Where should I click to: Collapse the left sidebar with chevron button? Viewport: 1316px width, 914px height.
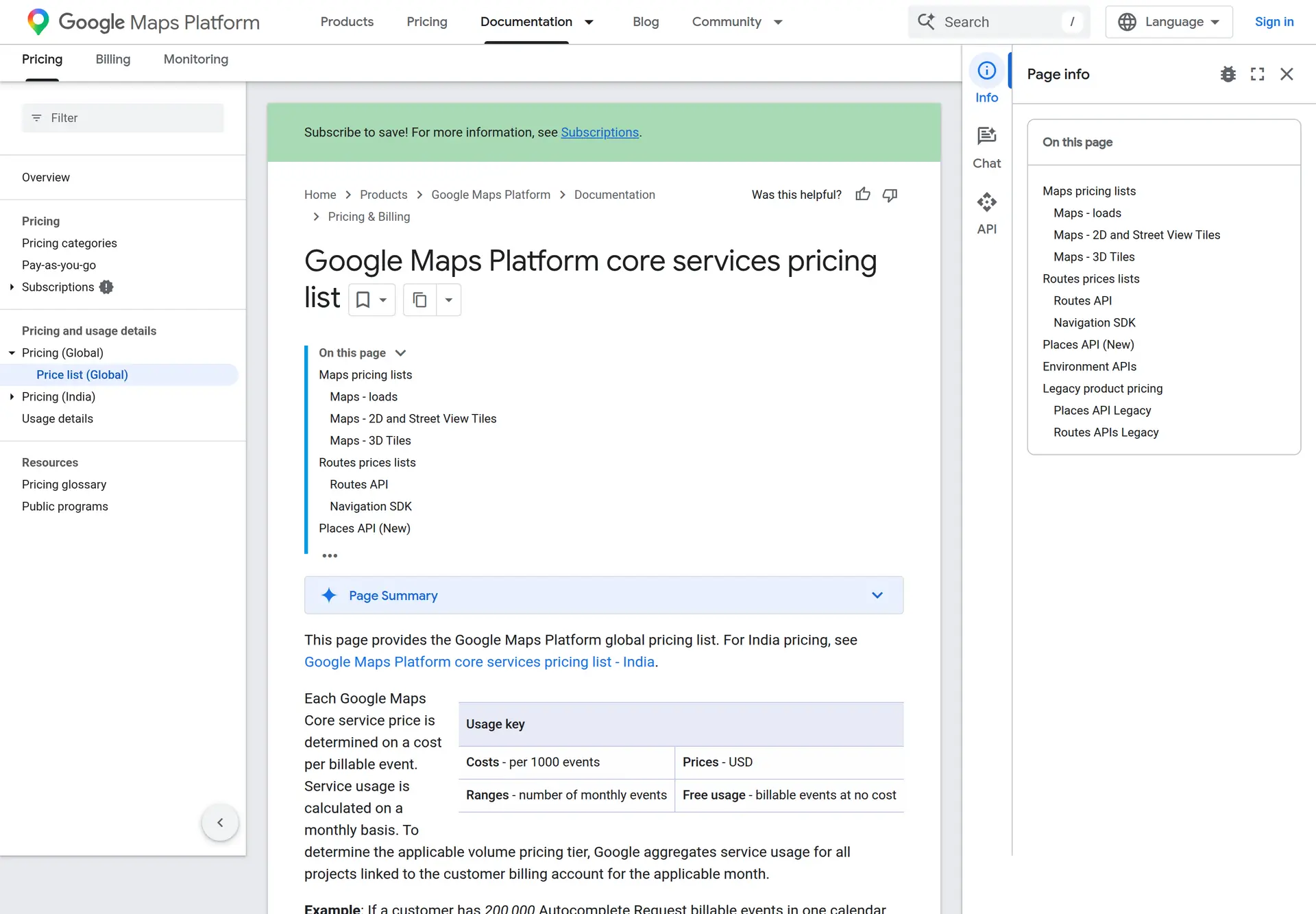(x=220, y=822)
